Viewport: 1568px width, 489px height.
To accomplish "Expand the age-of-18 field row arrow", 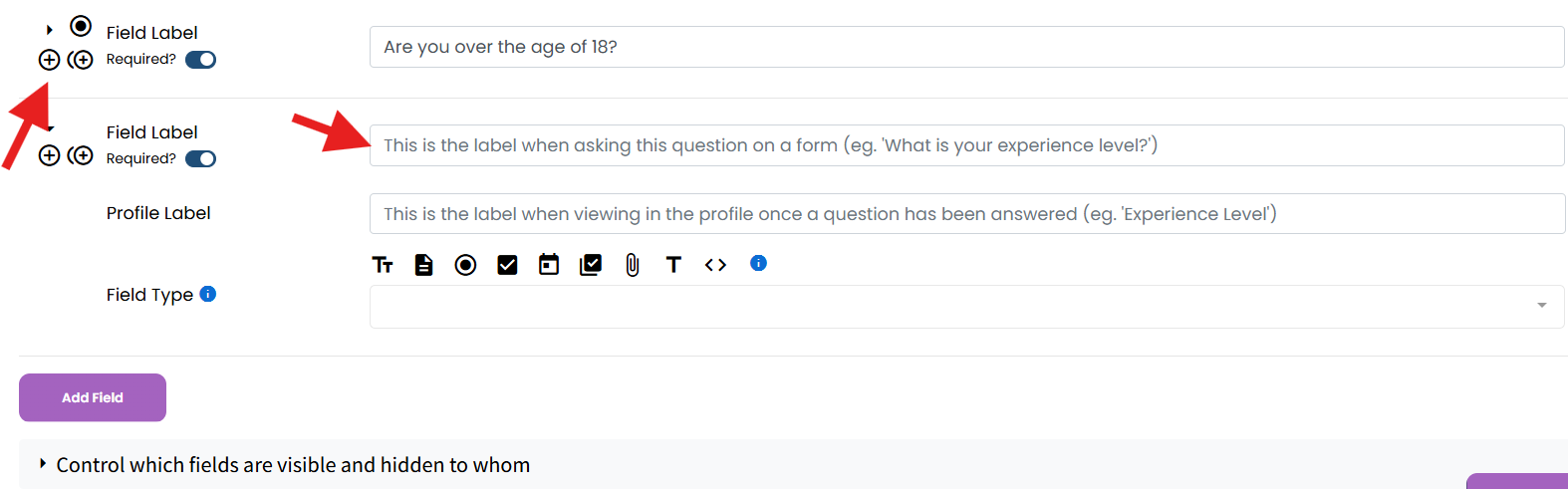I will click(50, 30).
